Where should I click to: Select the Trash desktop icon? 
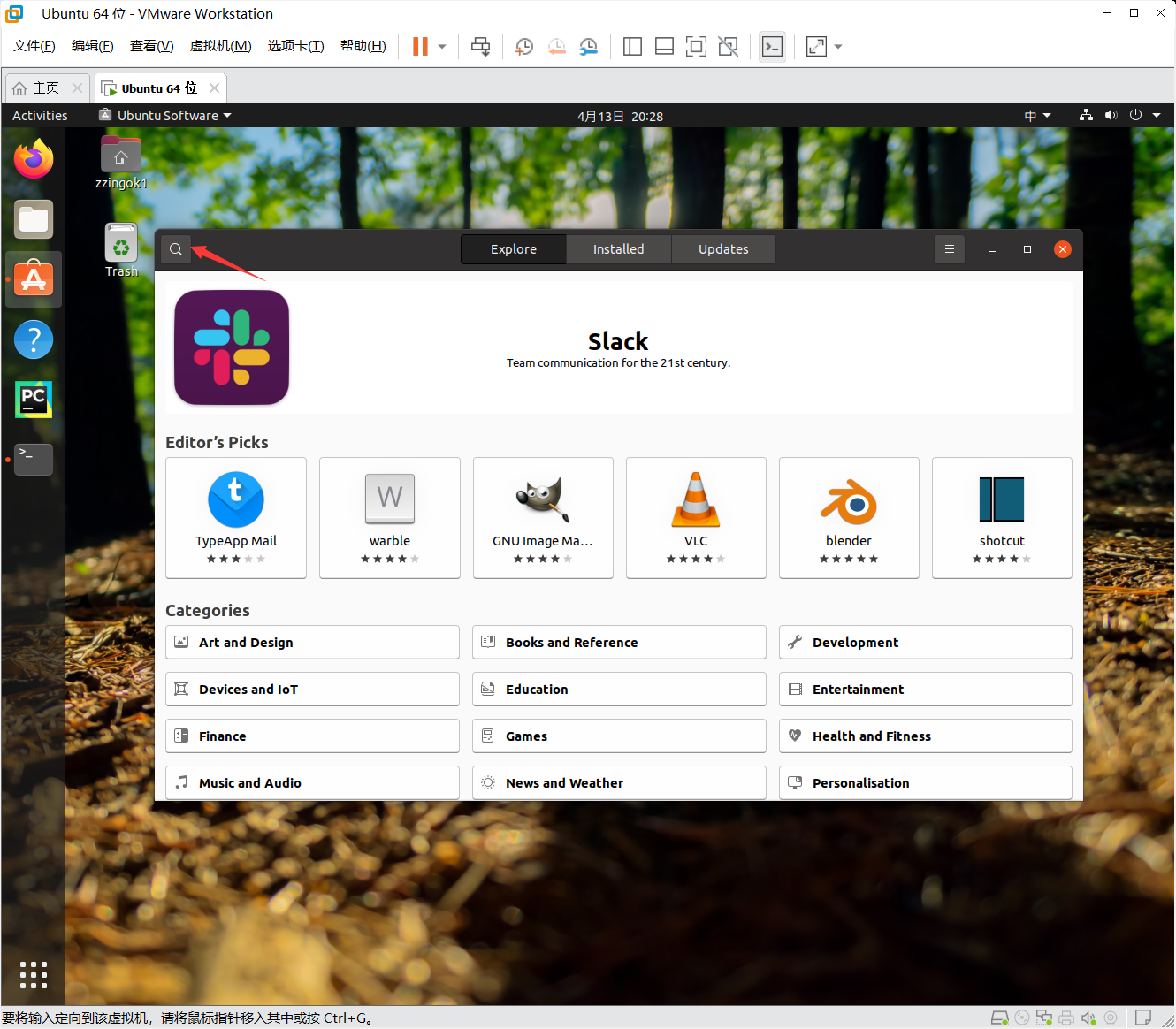(x=121, y=251)
